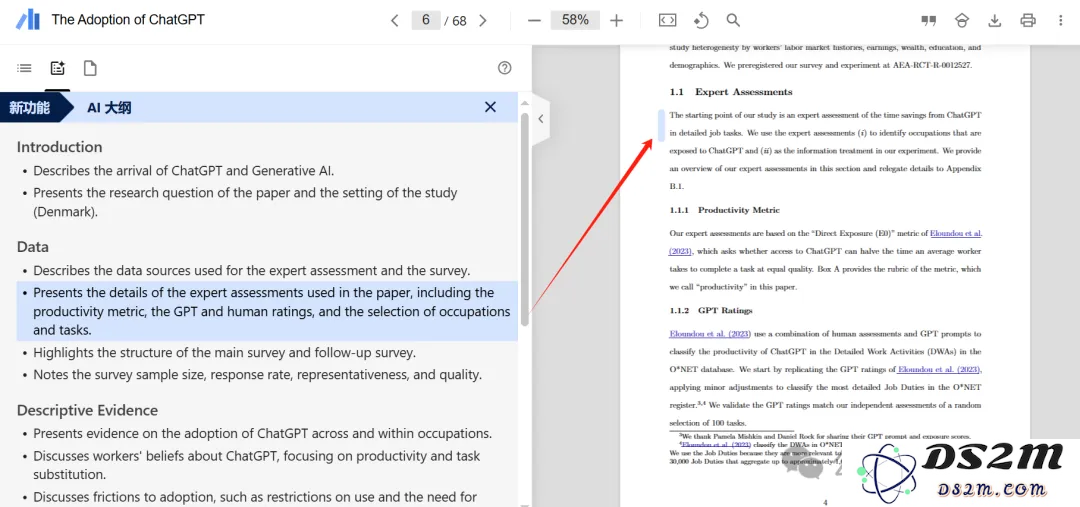Close the AI 大纲 banner
Viewport: 1080px width, 507px height.
490,107
